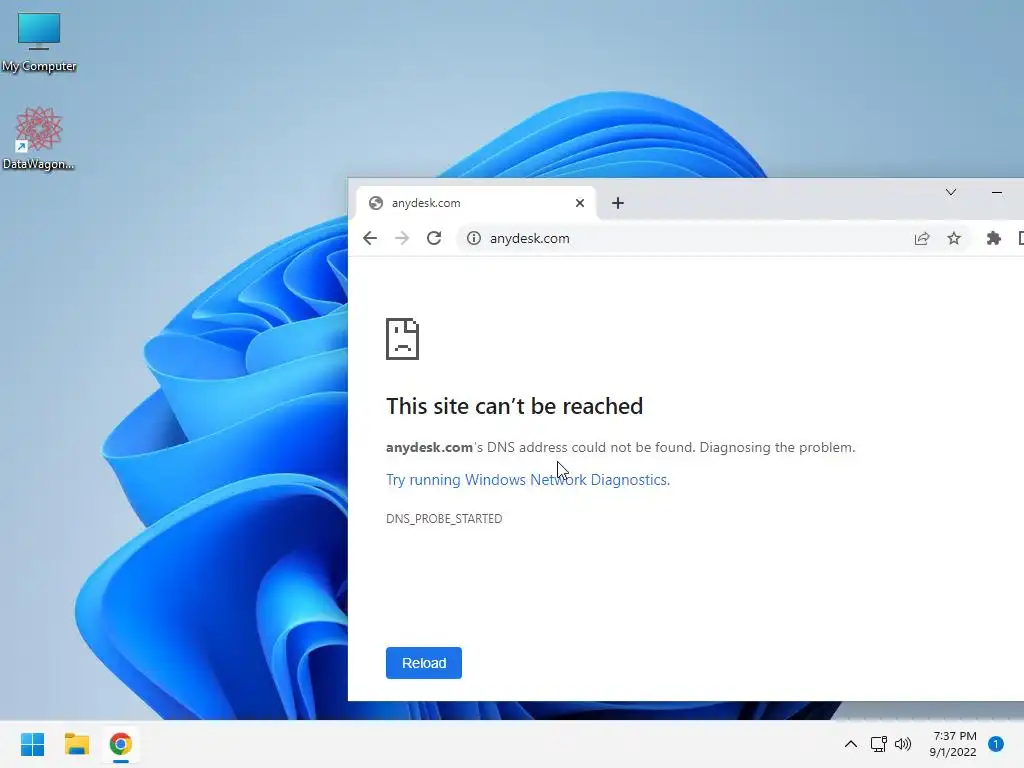Open a new tab with plus button
Image resolution: width=1024 pixels, height=768 pixels.
[x=618, y=203]
